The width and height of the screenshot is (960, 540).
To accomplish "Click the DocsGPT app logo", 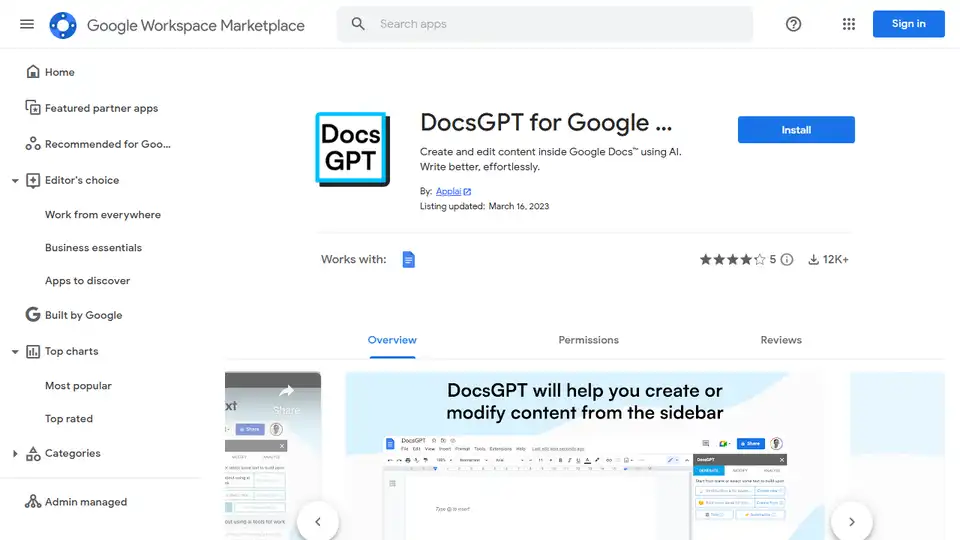I will point(353,149).
